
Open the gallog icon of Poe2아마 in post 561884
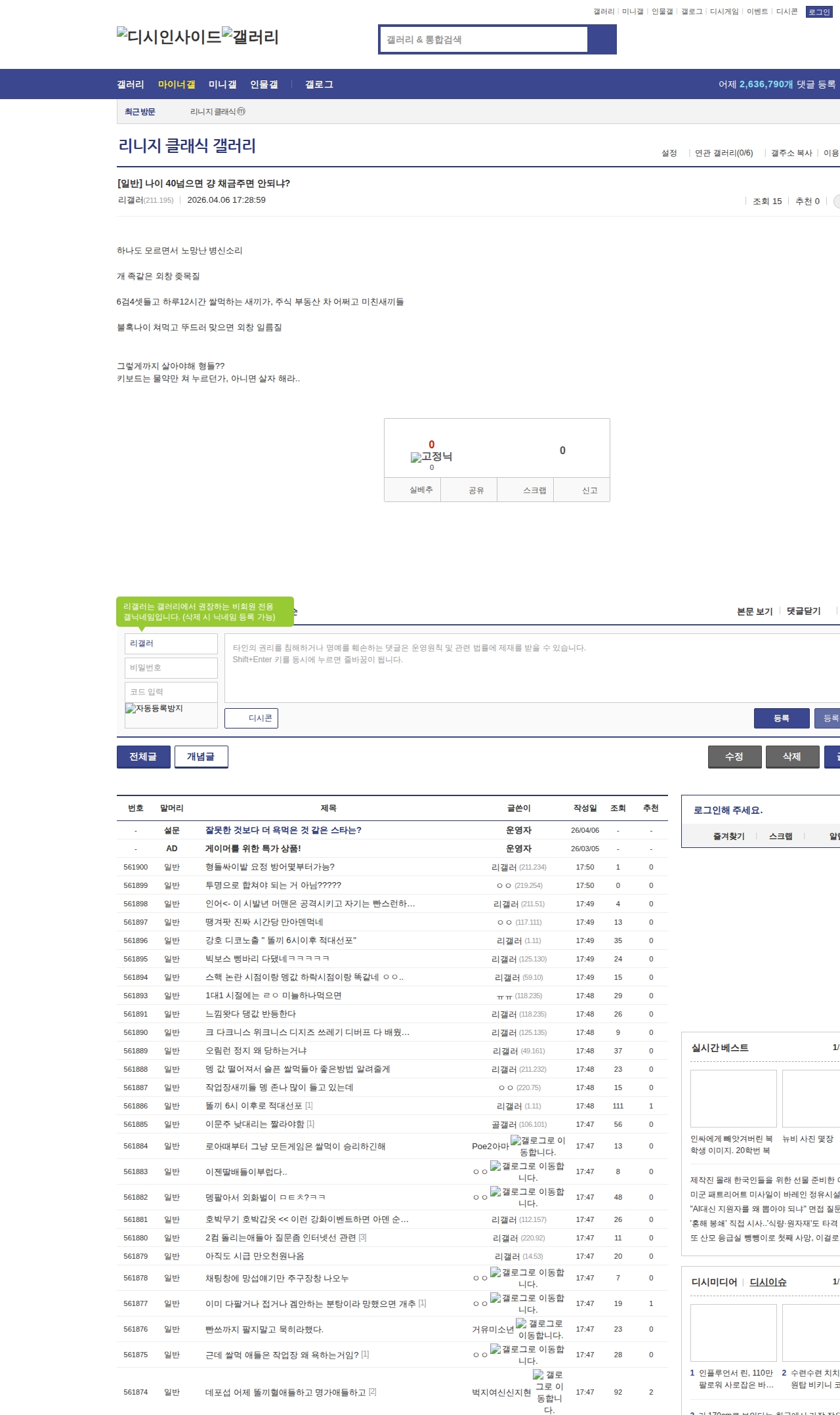[538, 1146]
